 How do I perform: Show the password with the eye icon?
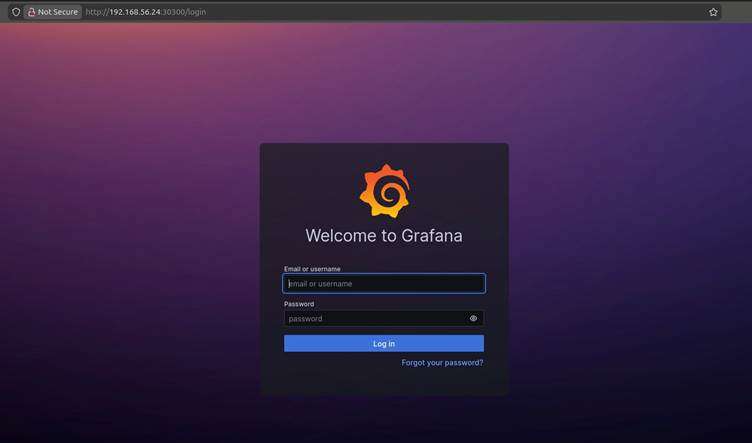pyautogui.click(x=473, y=319)
